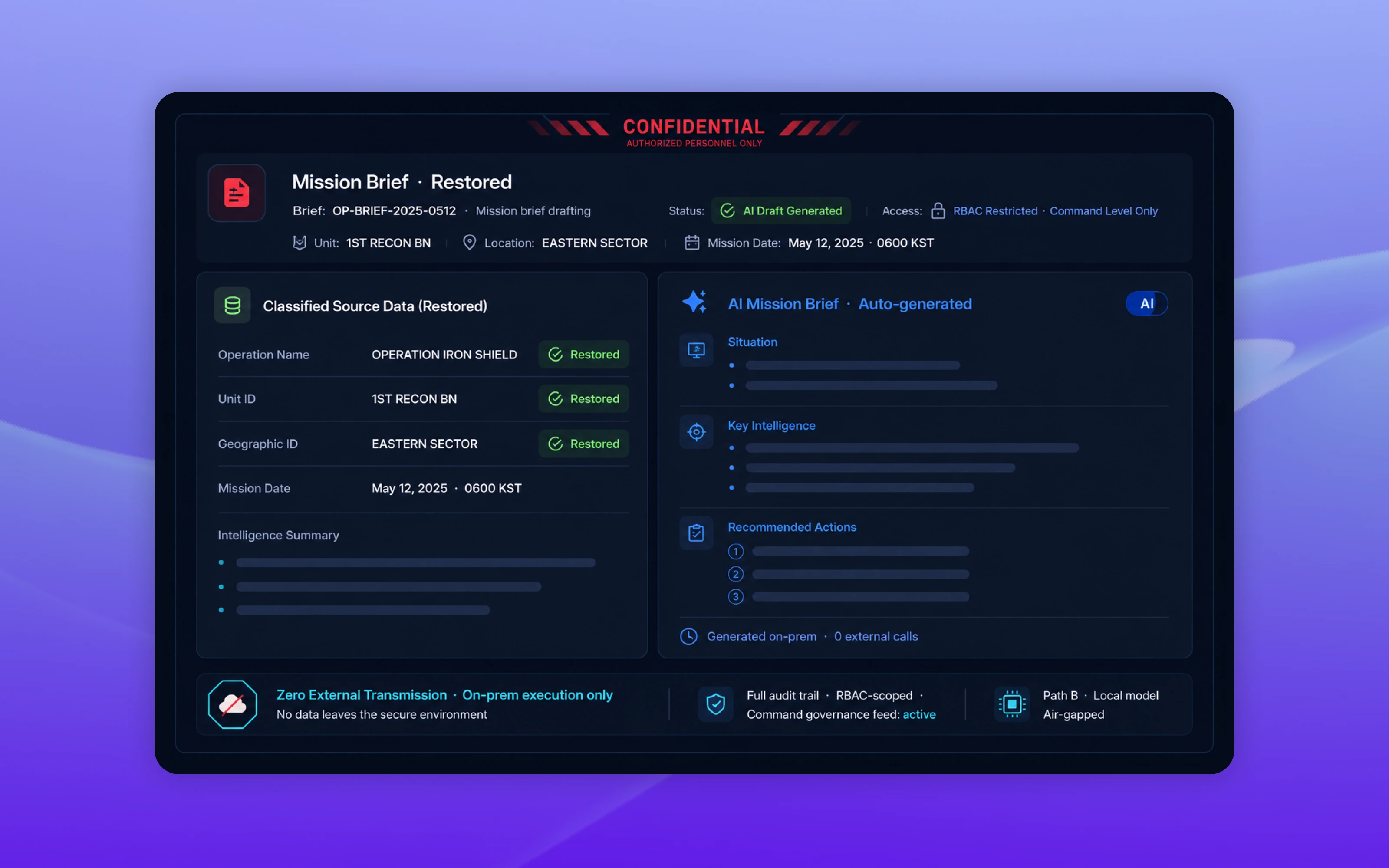Screen dimensions: 1389x868
Task: Click the Intelligence Summary label
Action: [278, 535]
